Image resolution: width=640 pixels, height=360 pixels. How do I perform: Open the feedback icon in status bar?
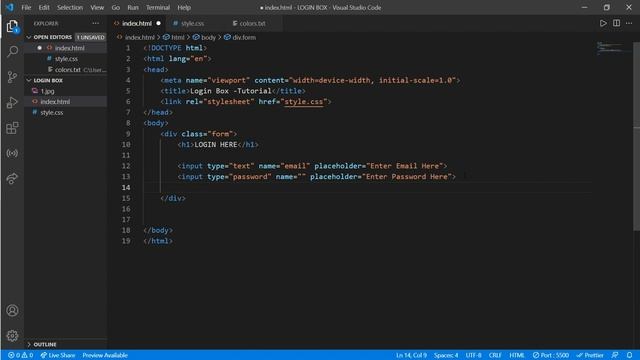click(615, 355)
